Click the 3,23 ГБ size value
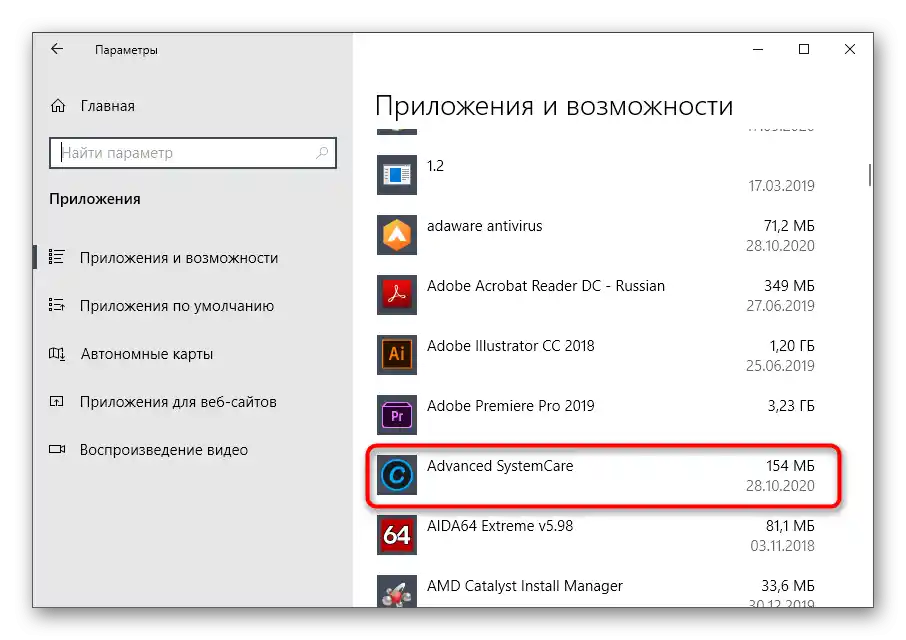This screenshot has height=640, width=906. 791,406
